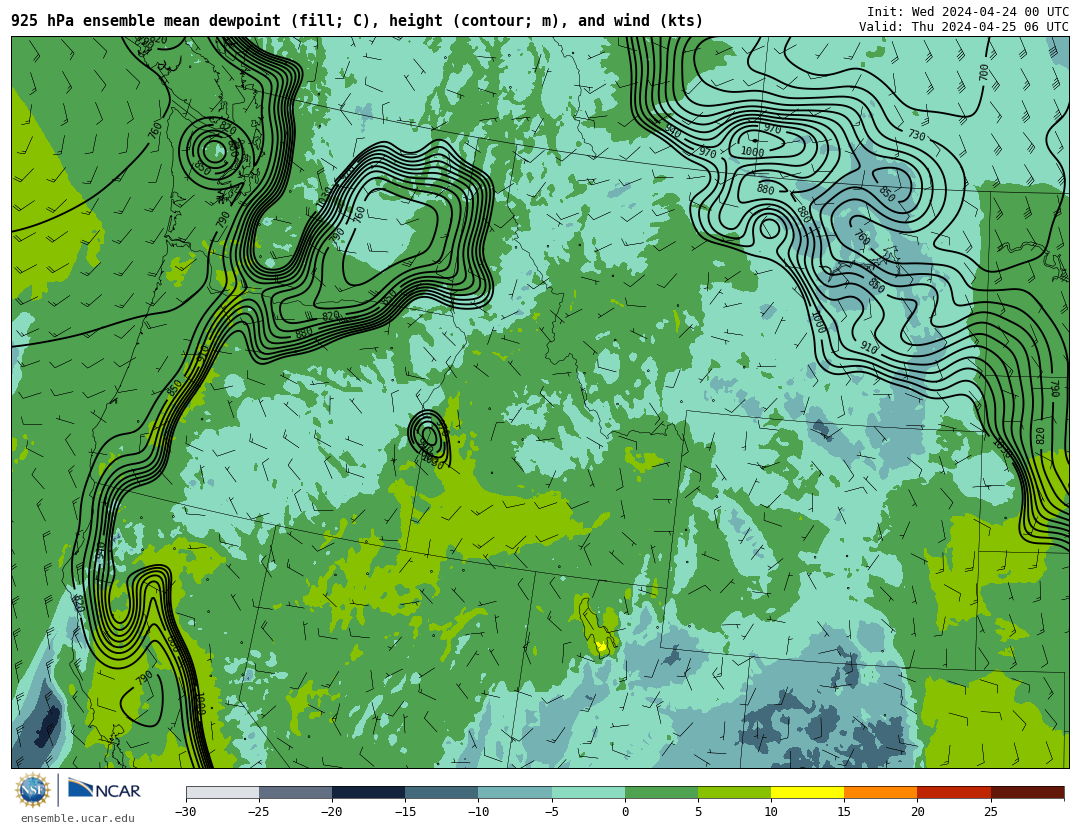Select the -5 to 0 colorbar swatch
Screen dimensions: 1080x831
[588, 793]
